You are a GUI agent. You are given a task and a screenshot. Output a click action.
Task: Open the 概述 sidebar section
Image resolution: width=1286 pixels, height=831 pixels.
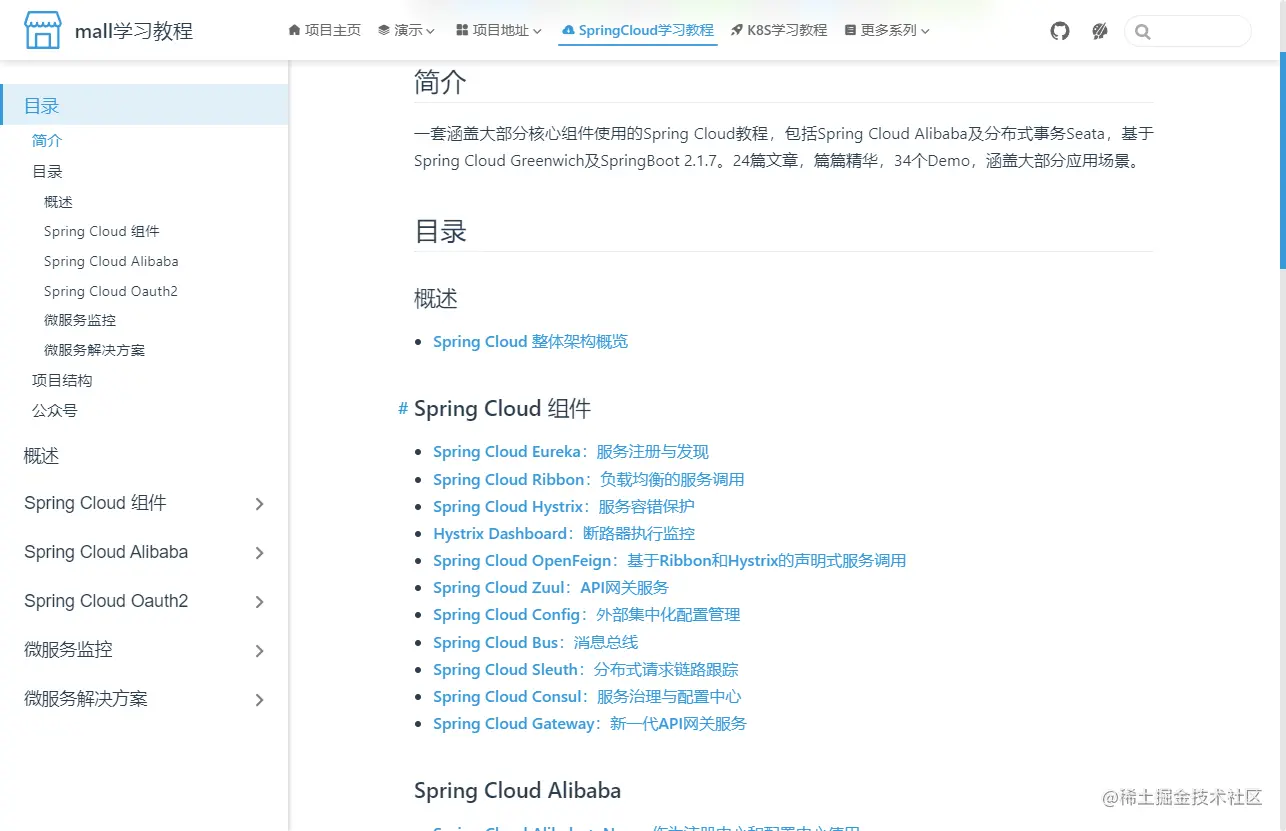click(42, 456)
